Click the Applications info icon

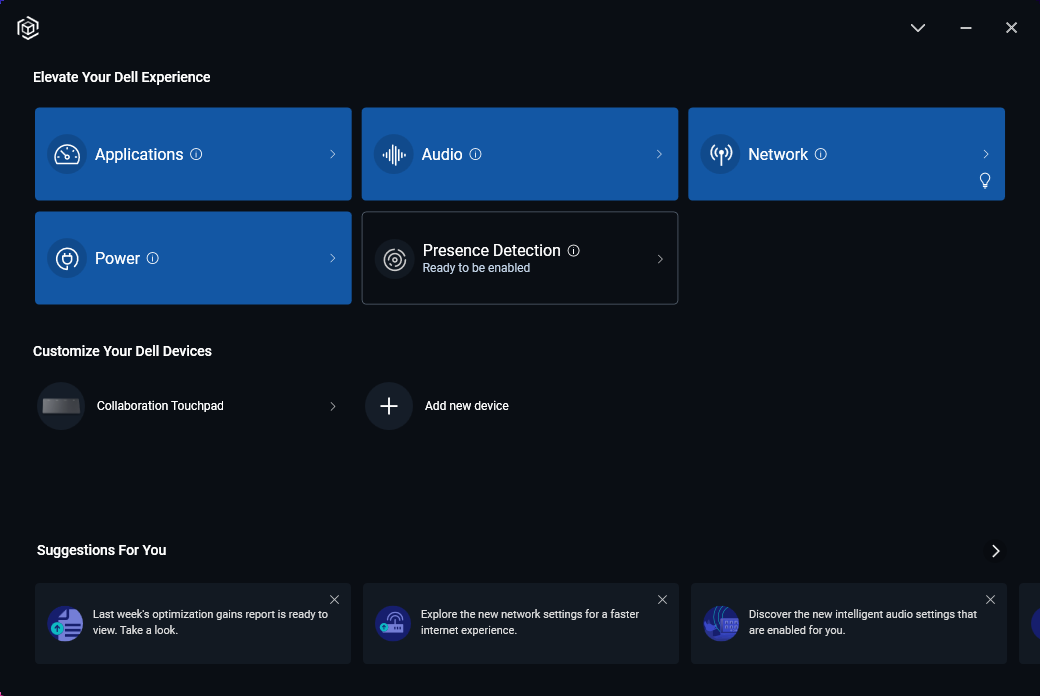coord(196,154)
